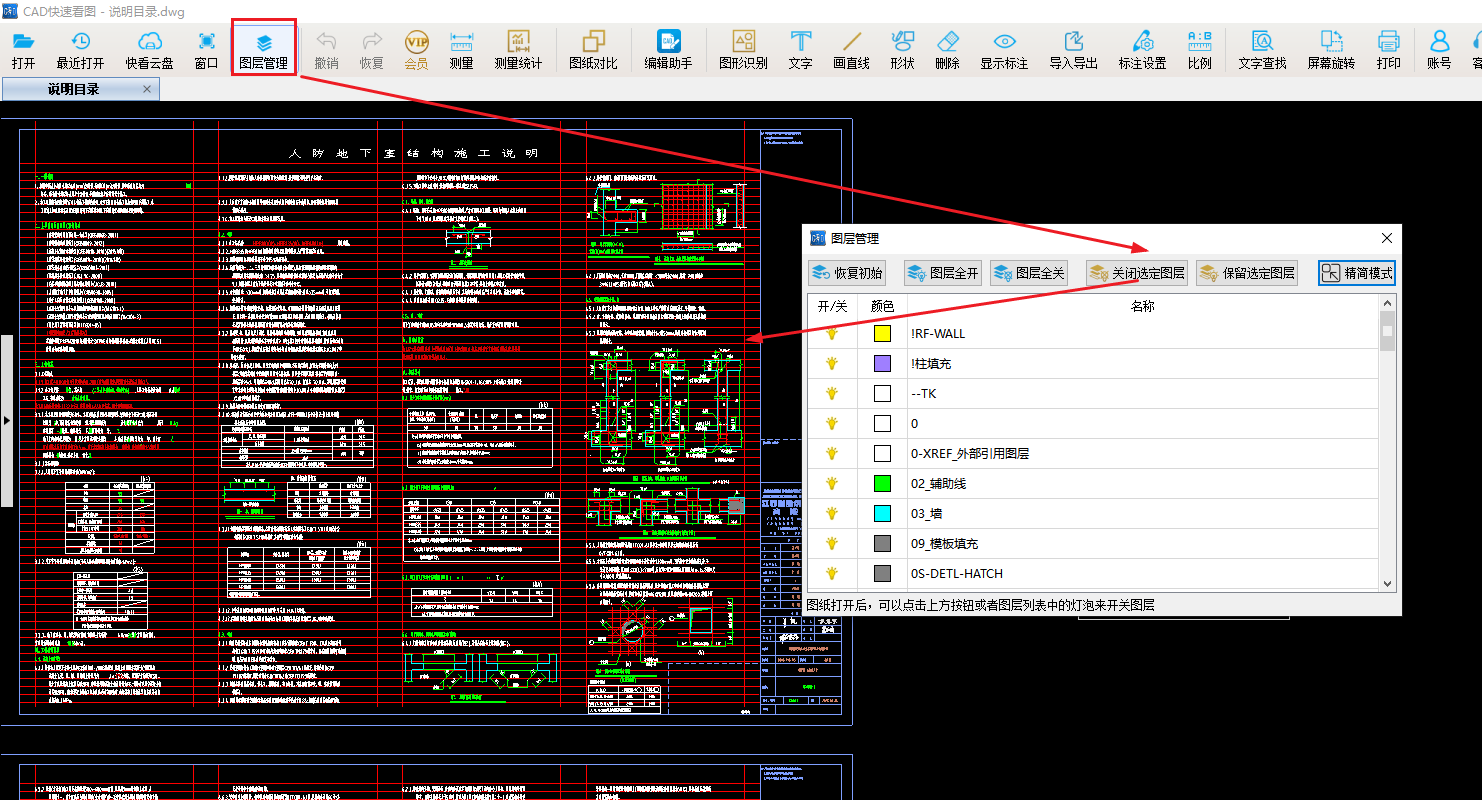Select the 删除 eraser tool
The height and width of the screenshot is (800, 1482).
947,50
